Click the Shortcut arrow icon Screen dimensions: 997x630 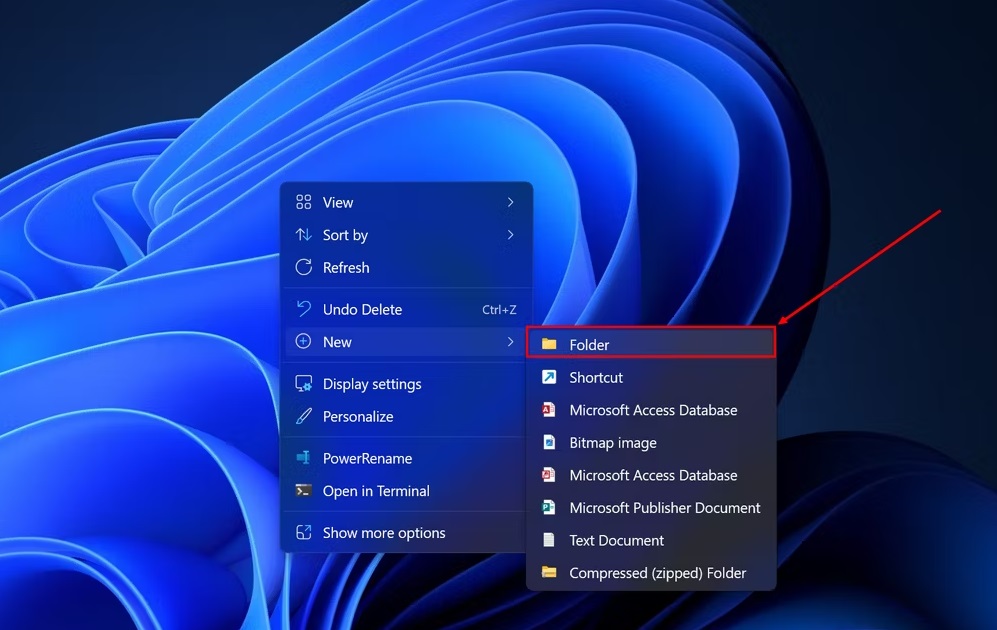(x=549, y=377)
